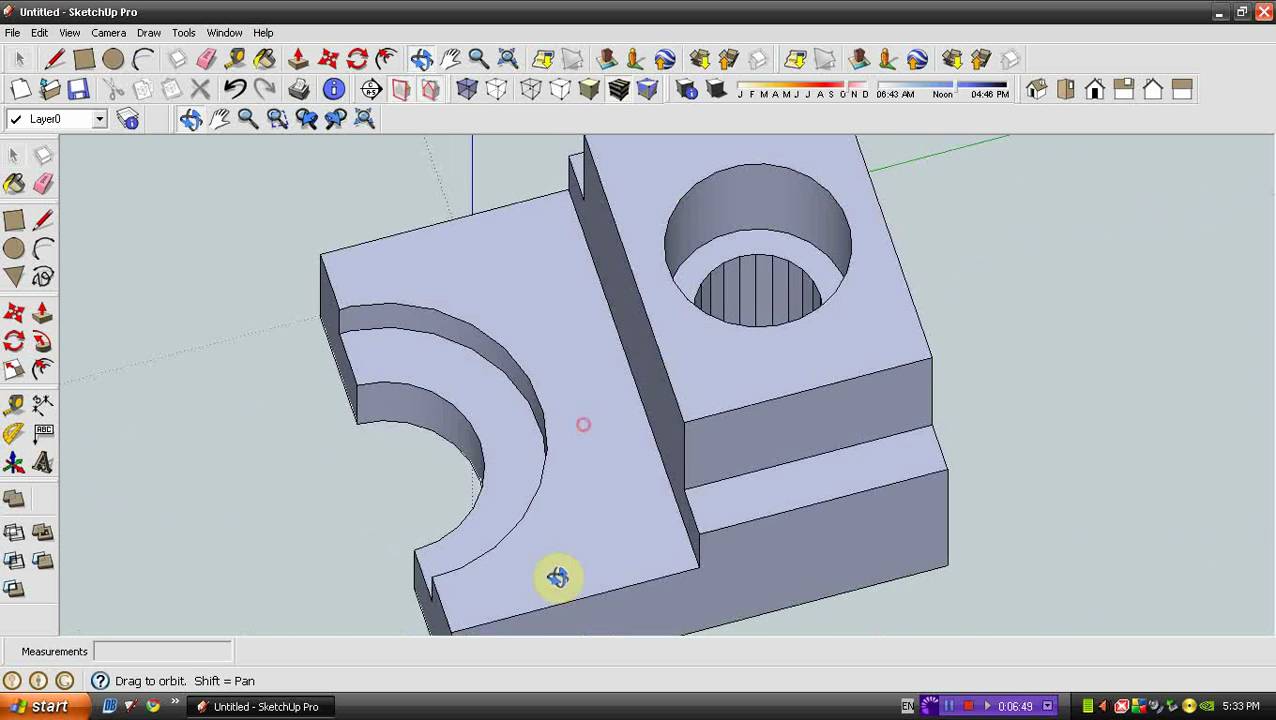Toggle Show/Hide Shadows
The height and width of the screenshot is (720, 1276).
(x=716, y=90)
